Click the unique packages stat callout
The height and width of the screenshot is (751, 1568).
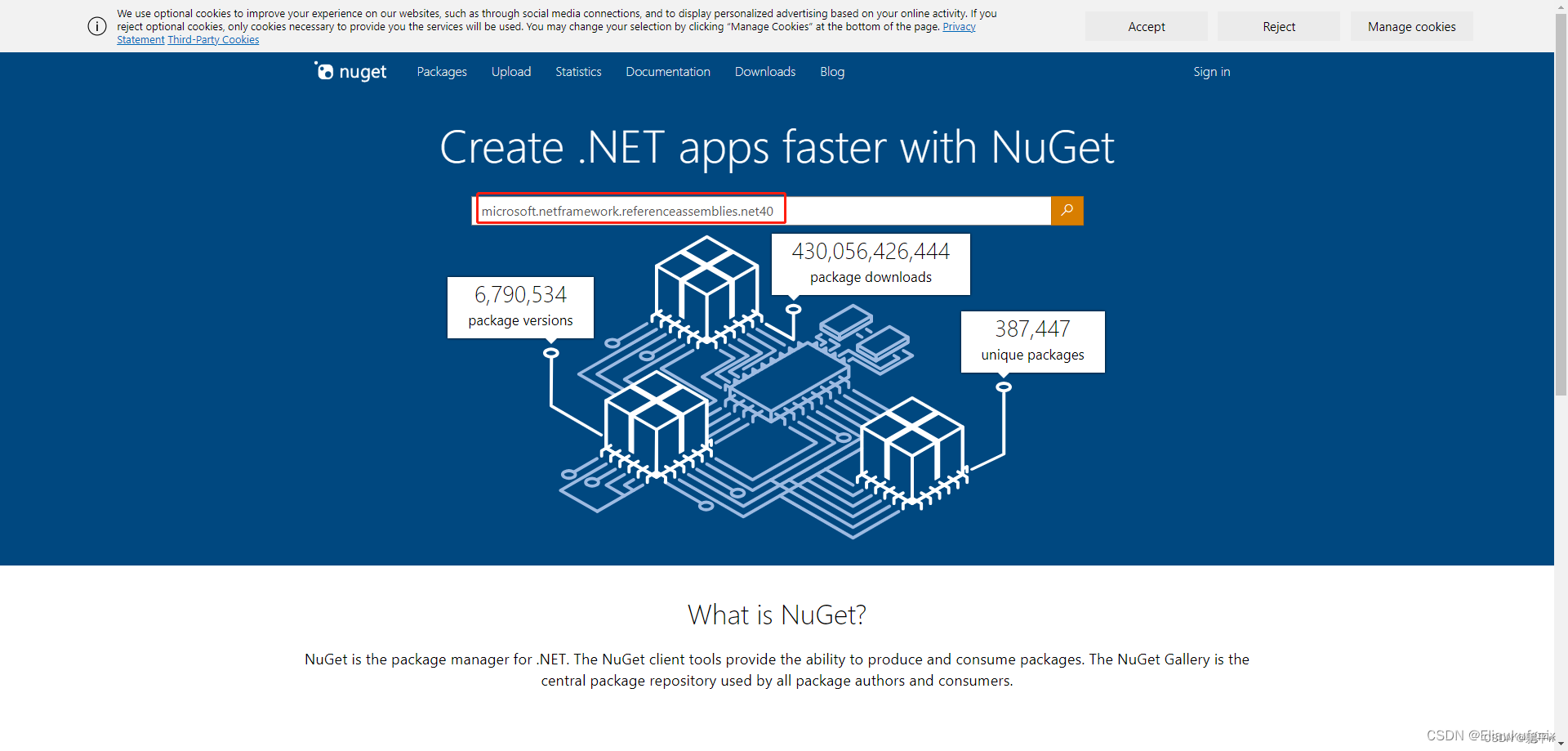point(1031,341)
